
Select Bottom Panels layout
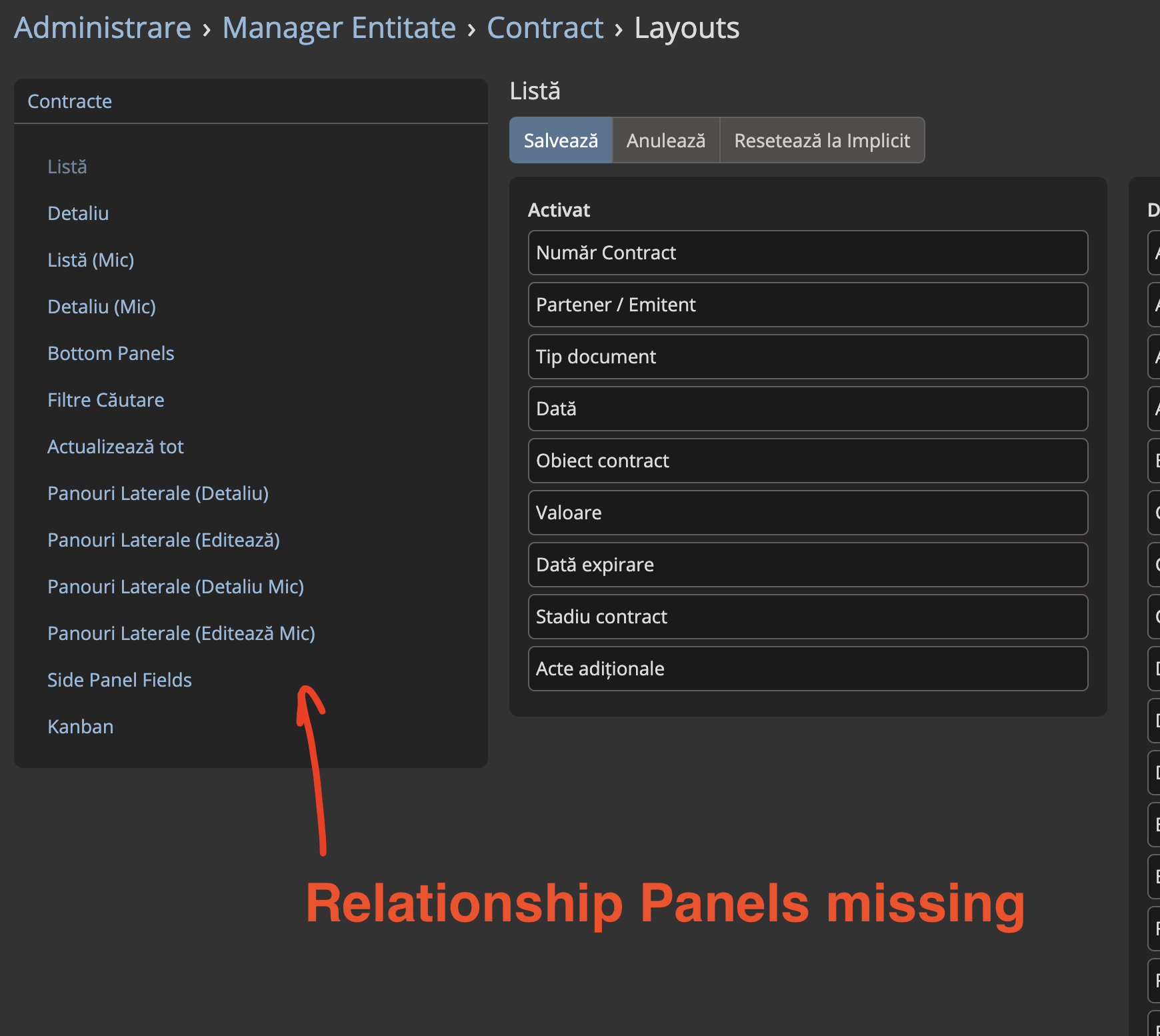[111, 353]
